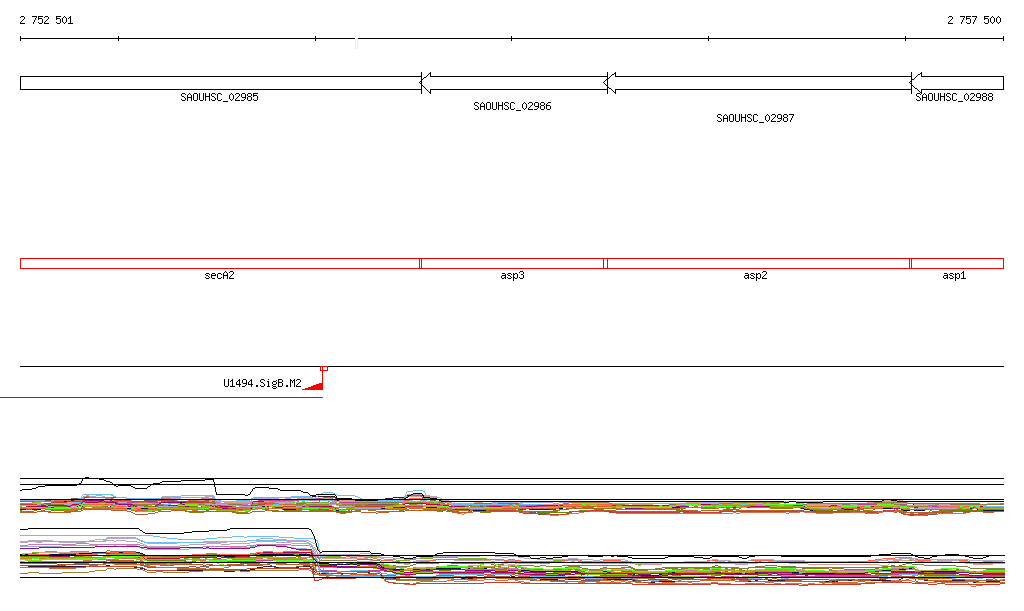The height and width of the screenshot is (611, 1024).
Task: Click the start coordinate 2 752 501
Action: (46, 20)
